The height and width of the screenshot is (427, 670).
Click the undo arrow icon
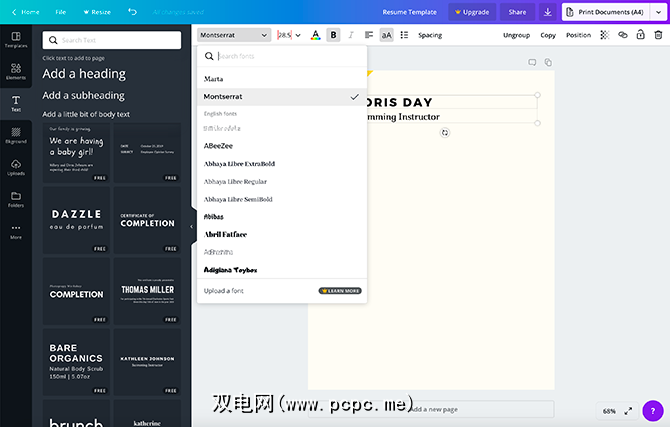coord(132,12)
